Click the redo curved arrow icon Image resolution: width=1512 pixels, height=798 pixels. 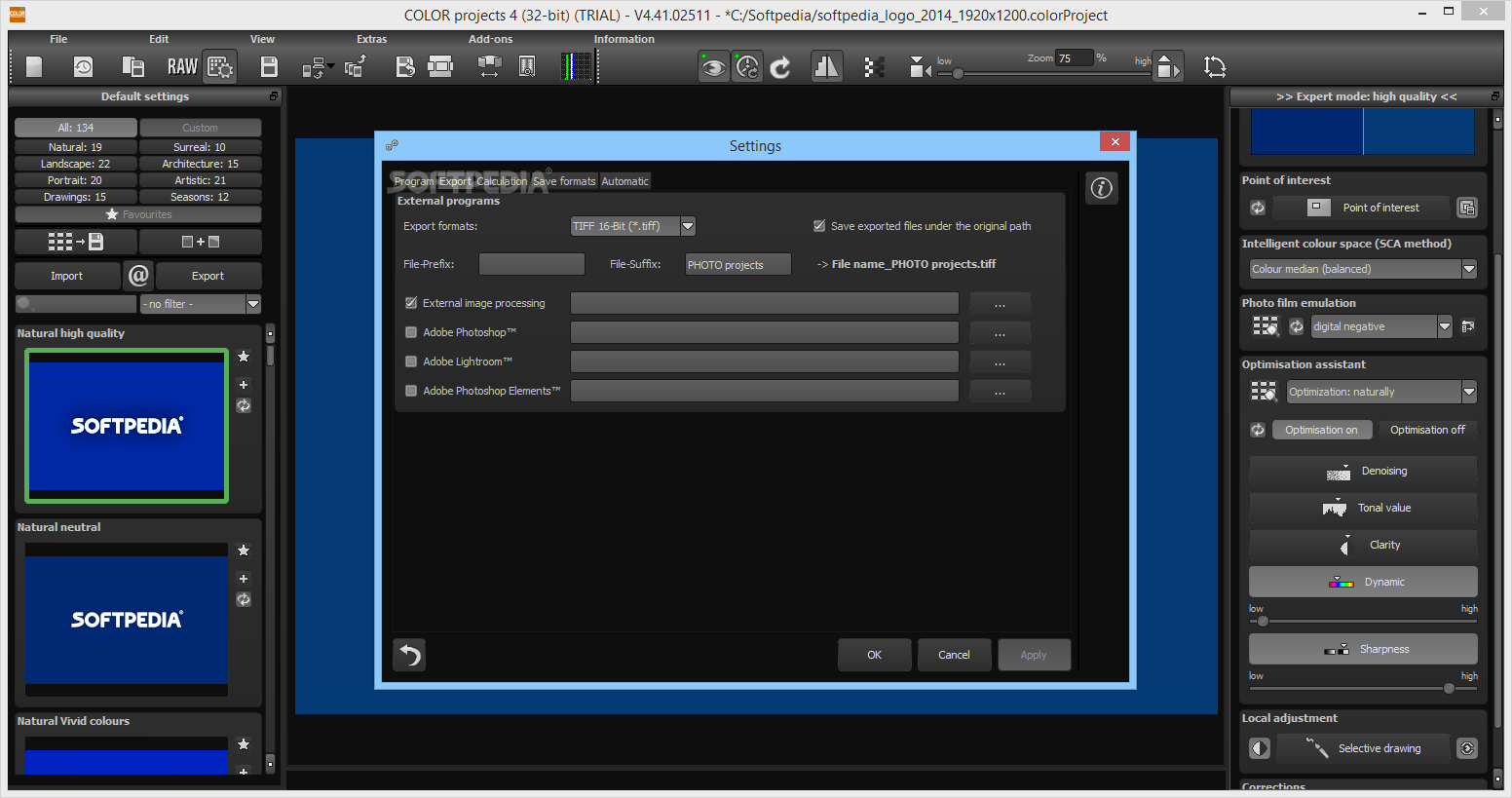(780, 67)
